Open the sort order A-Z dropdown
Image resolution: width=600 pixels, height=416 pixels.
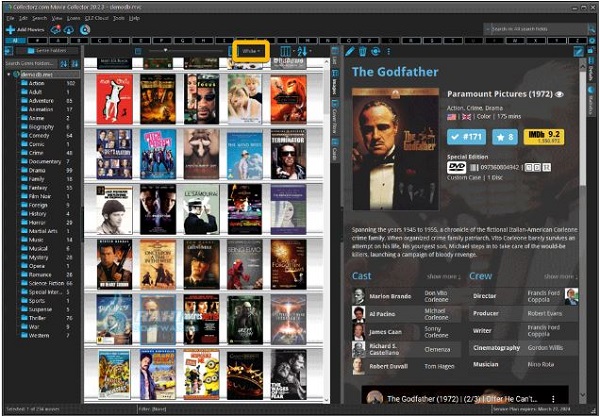coord(305,51)
